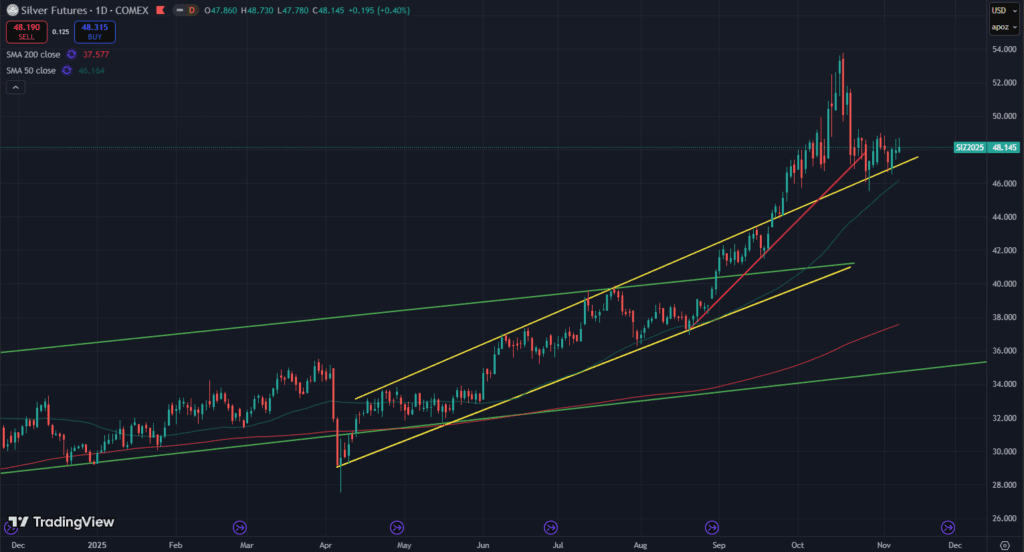This screenshot has height=552, width=1024.
Task: Click the SMA 50 indicator refresh icon
Action: click(x=66, y=71)
